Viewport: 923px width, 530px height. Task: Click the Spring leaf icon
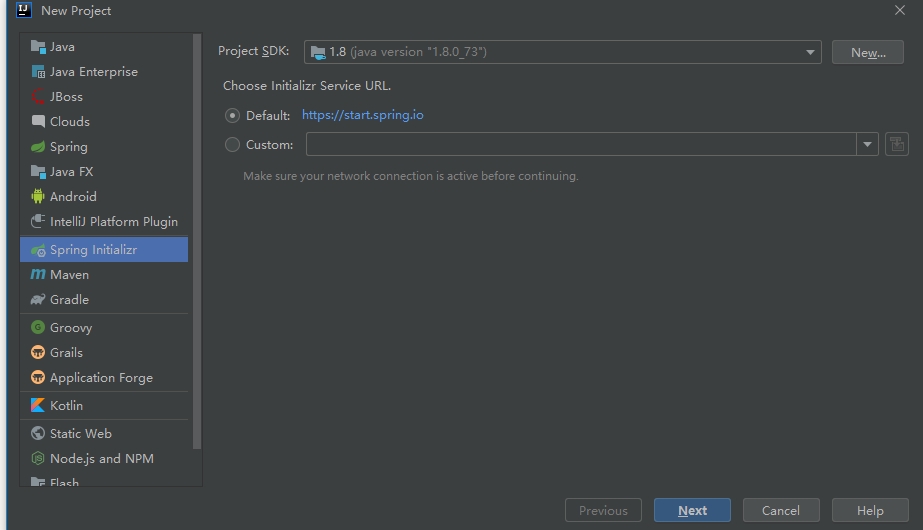[x=38, y=147]
